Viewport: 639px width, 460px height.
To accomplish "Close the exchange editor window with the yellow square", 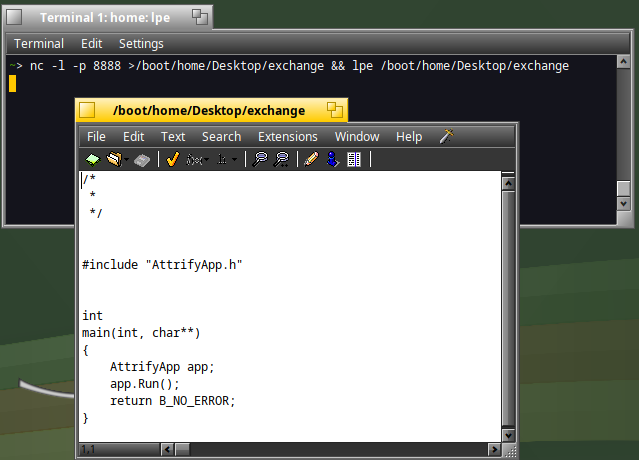I will coord(87,110).
